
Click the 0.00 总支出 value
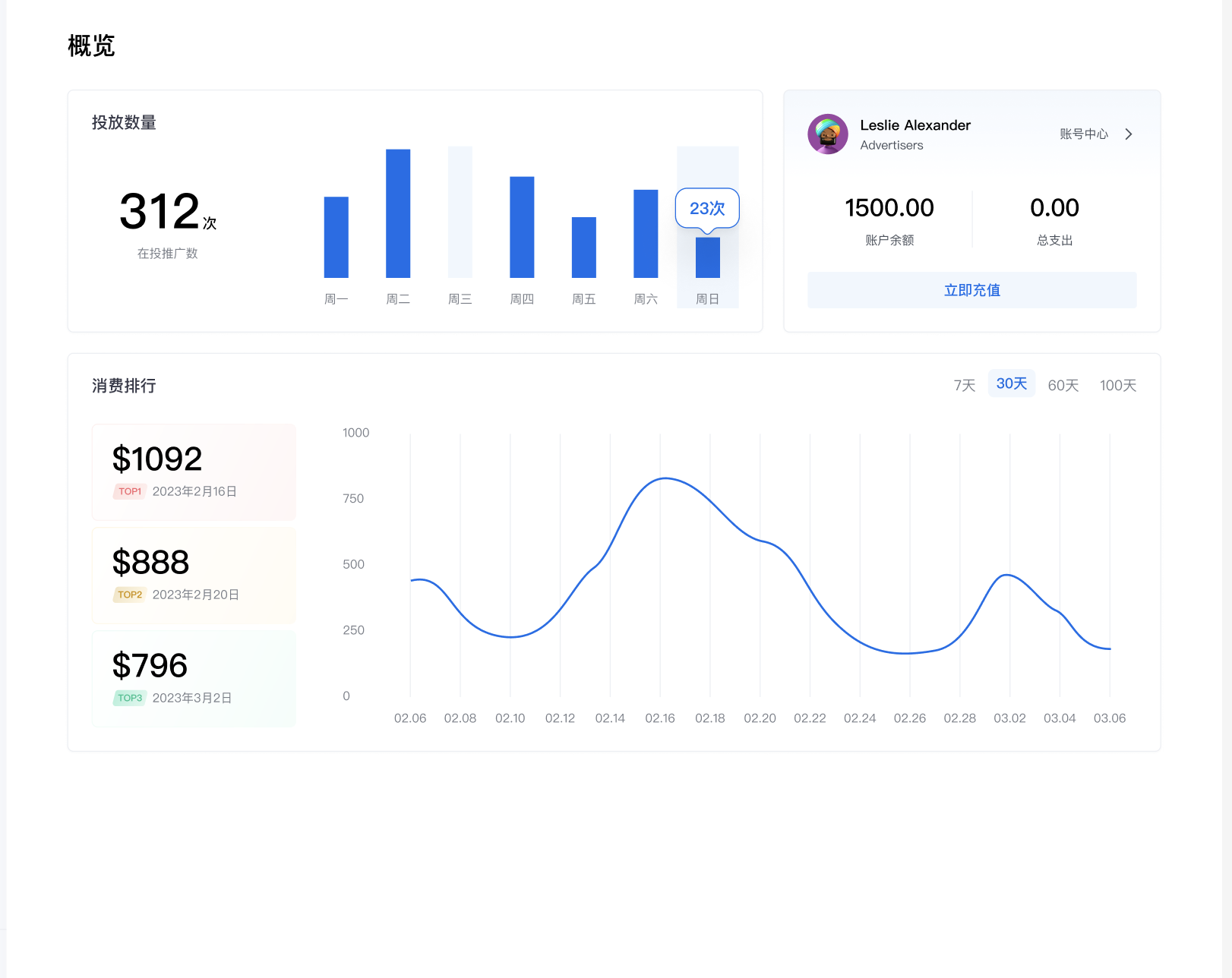point(1054,207)
